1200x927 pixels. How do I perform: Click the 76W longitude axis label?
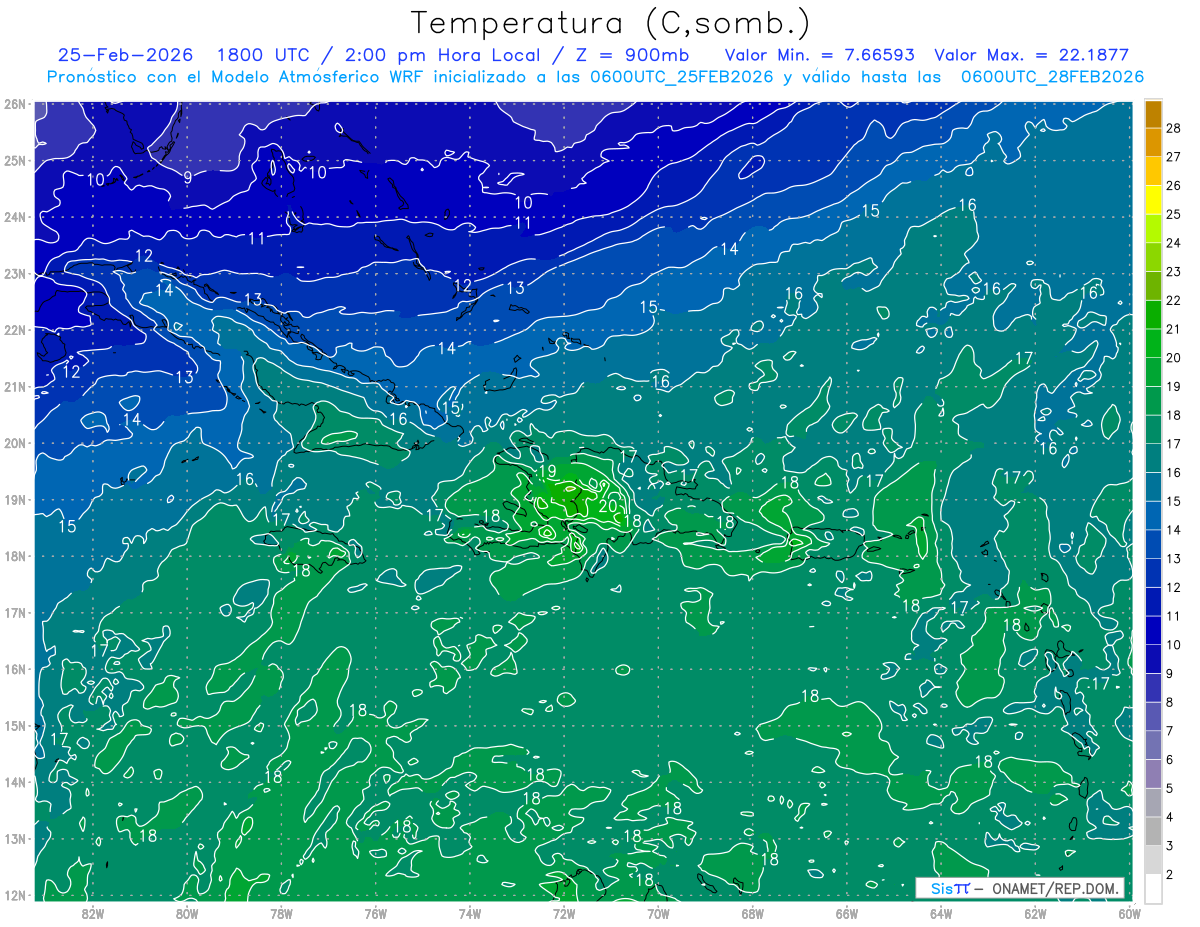point(376,913)
